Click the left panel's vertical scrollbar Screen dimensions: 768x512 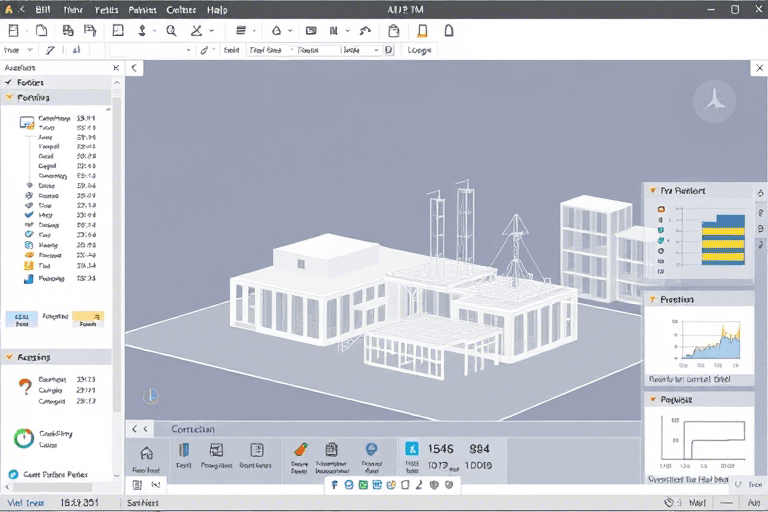pyautogui.click(x=117, y=255)
